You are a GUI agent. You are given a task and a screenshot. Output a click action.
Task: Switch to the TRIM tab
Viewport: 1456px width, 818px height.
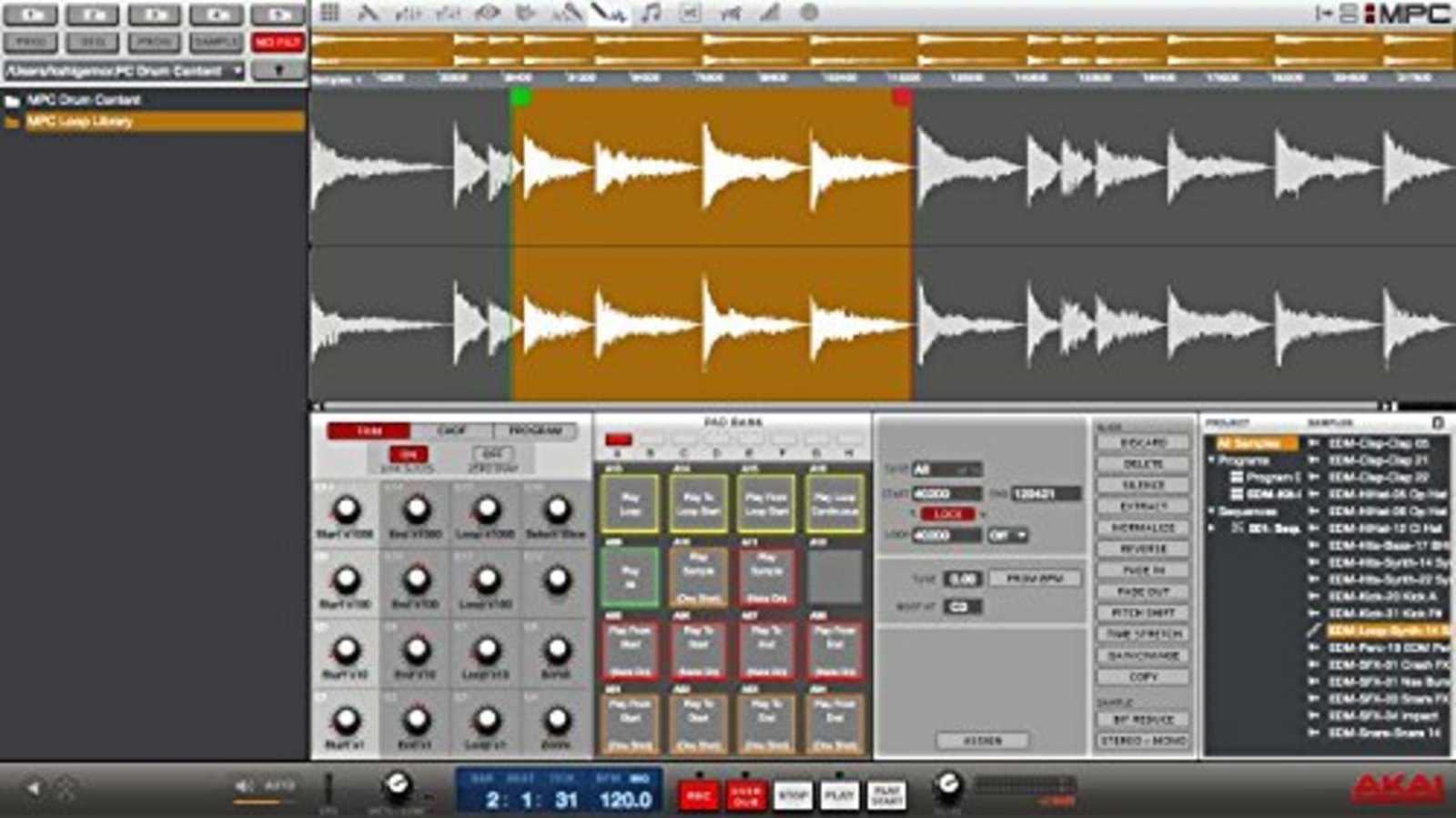(369, 430)
